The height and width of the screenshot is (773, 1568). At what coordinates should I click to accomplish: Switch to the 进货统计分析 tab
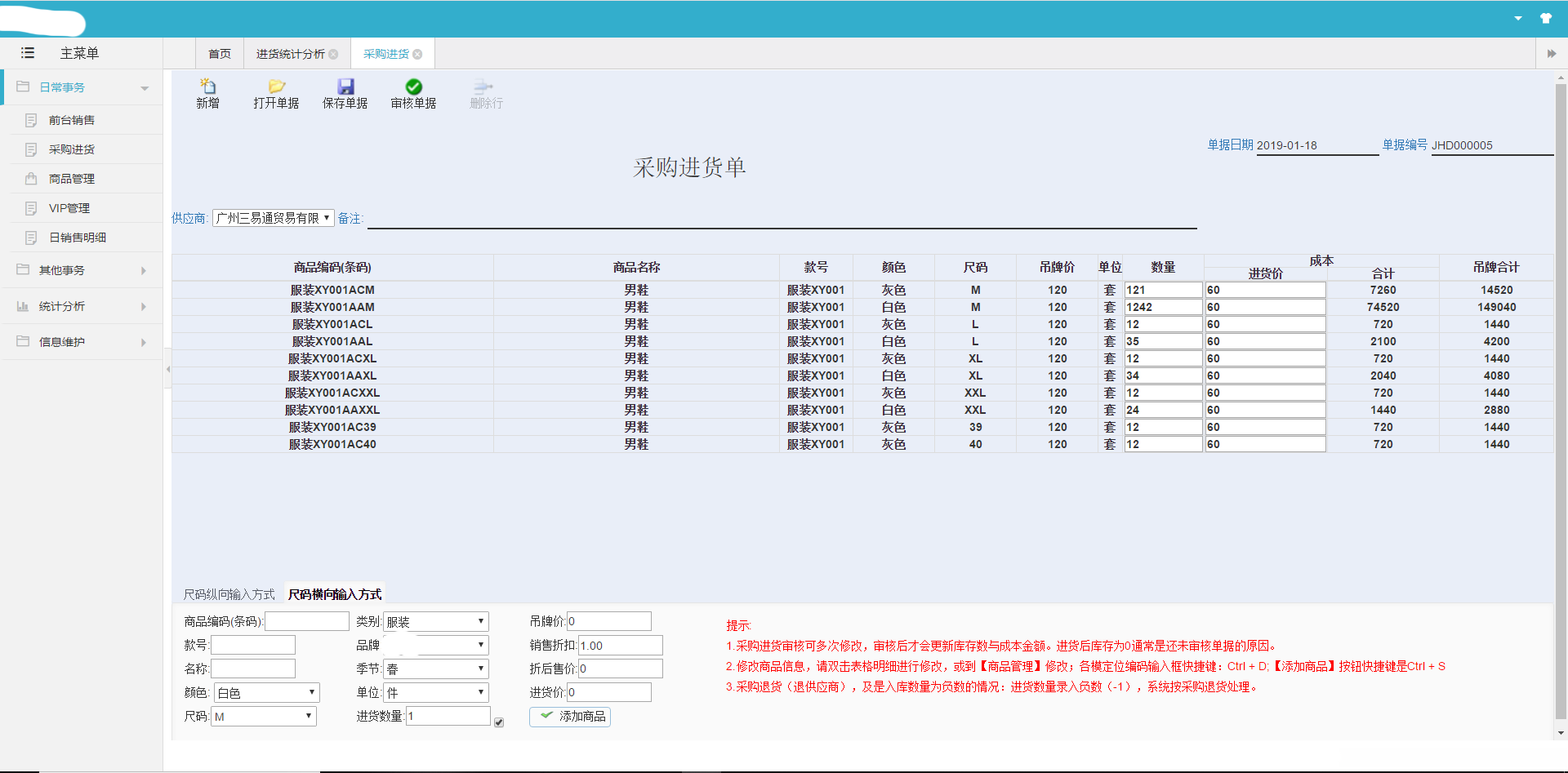click(291, 54)
